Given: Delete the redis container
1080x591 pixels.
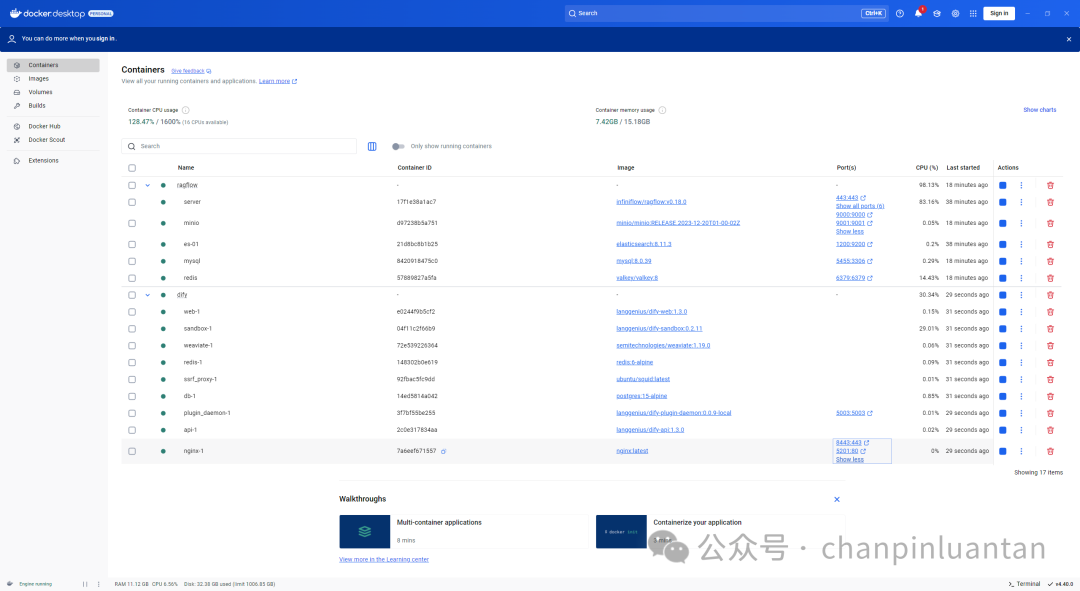Looking at the screenshot, I should click(x=1050, y=278).
